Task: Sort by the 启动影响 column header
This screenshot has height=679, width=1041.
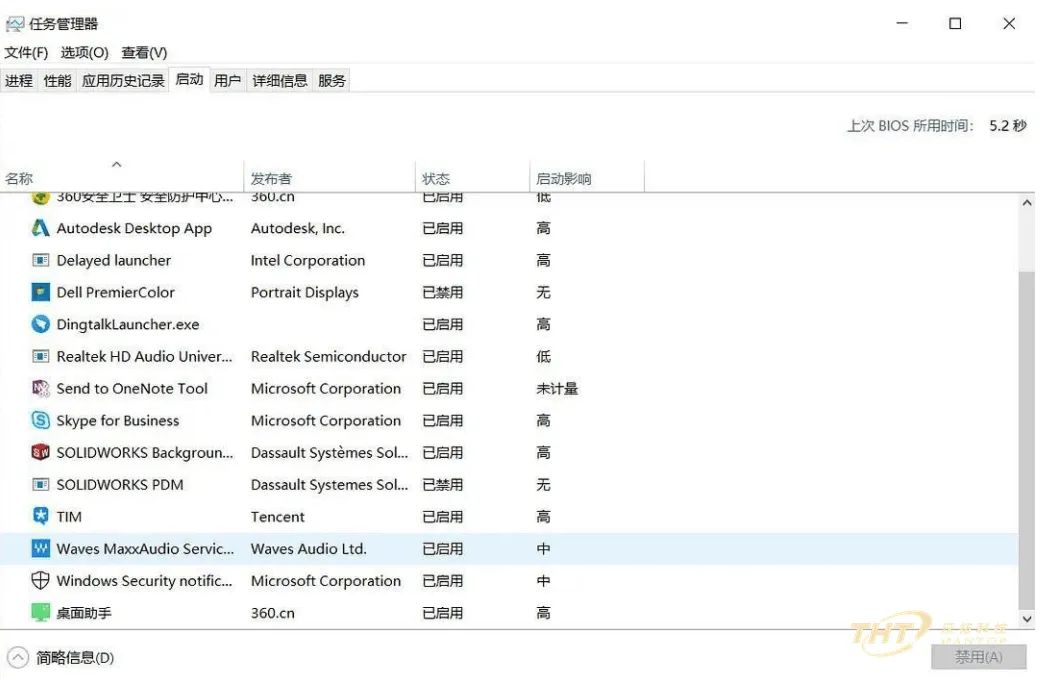Action: pyautogui.click(x=566, y=176)
